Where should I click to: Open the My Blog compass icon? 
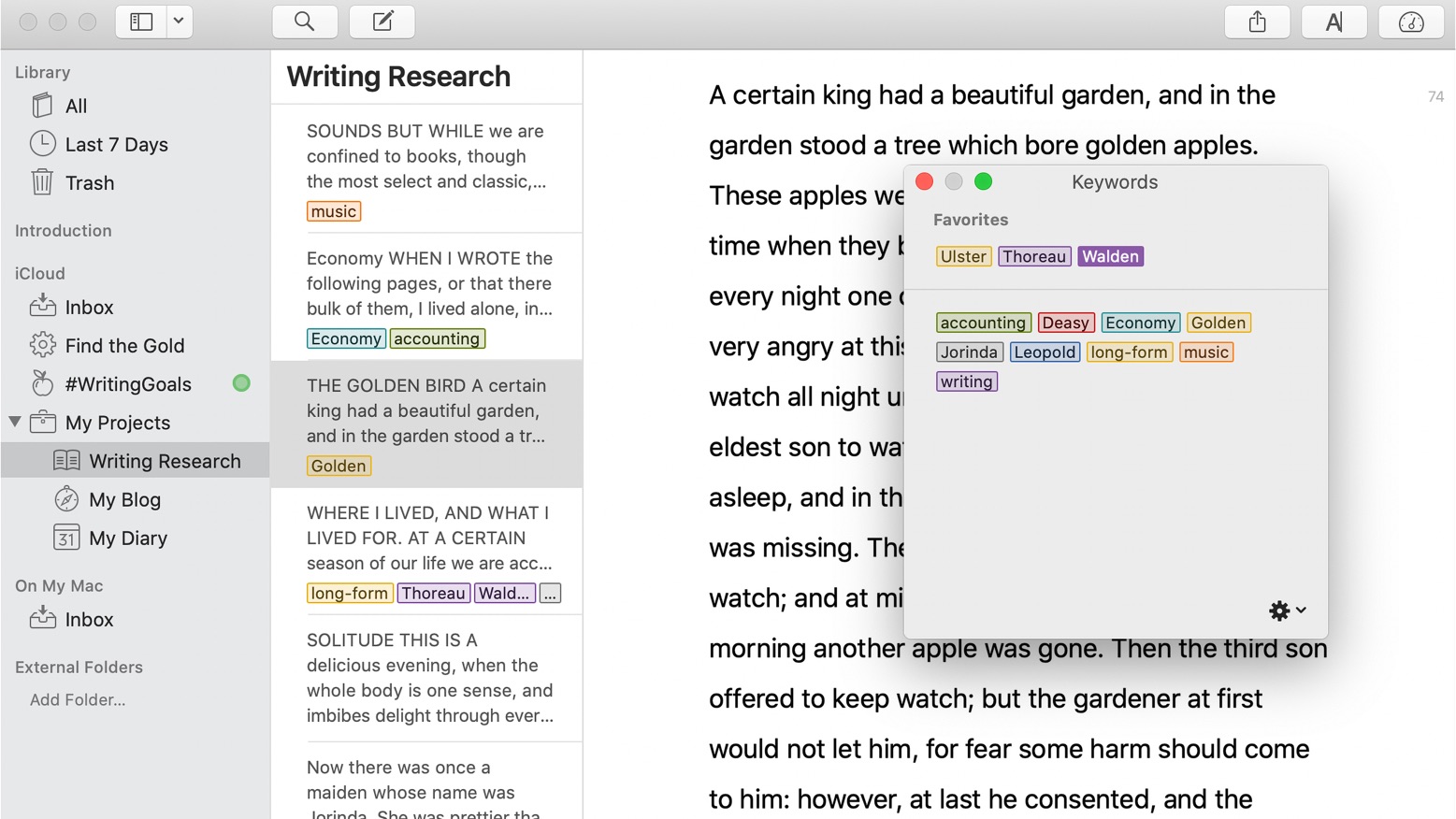pyautogui.click(x=66, y=499)
